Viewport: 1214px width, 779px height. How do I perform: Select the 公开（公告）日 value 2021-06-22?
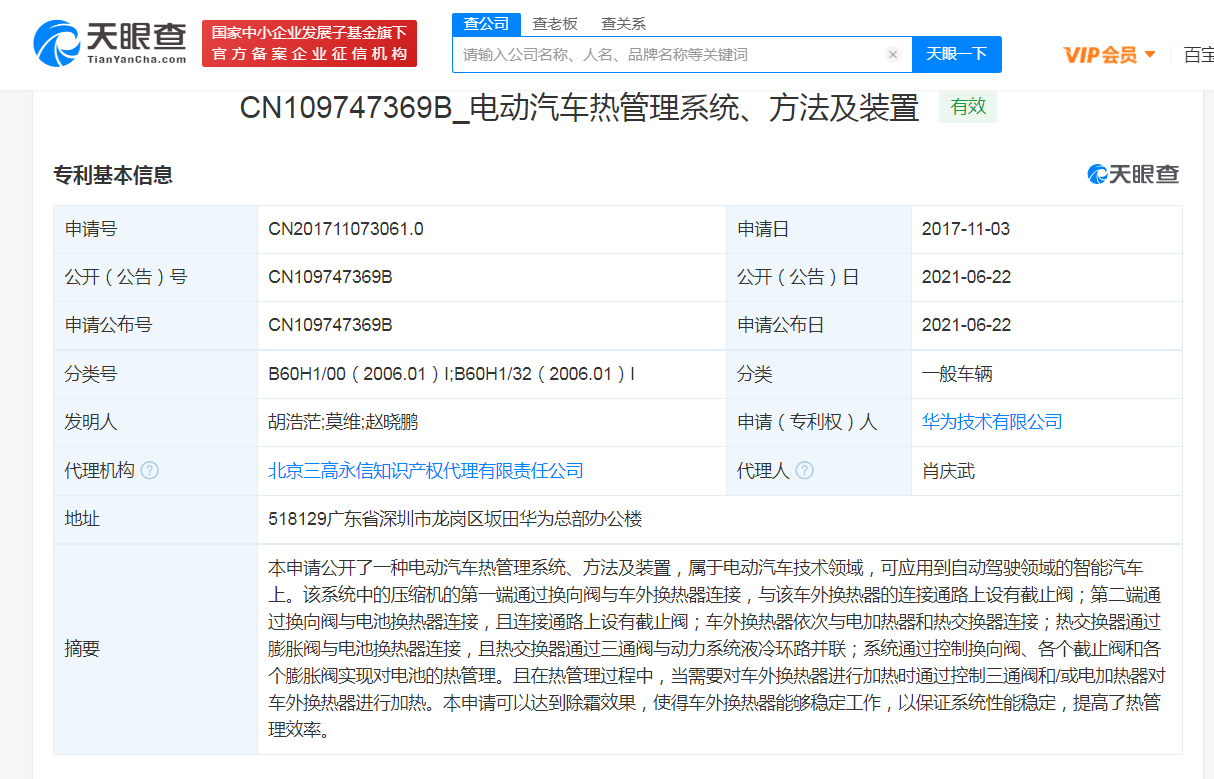pyautogui.click(x=966, y=277)
